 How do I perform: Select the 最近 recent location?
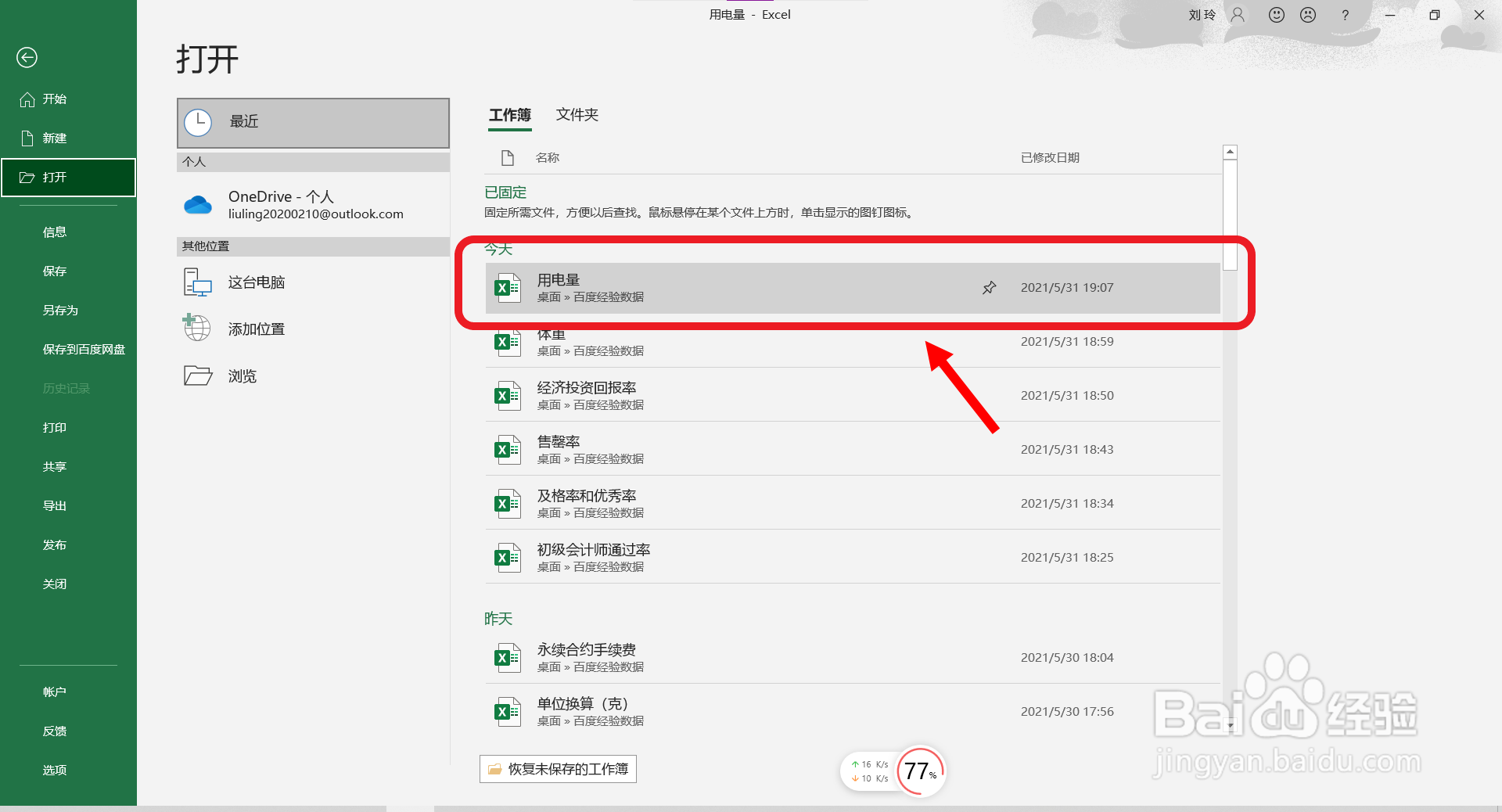point(313,123)
